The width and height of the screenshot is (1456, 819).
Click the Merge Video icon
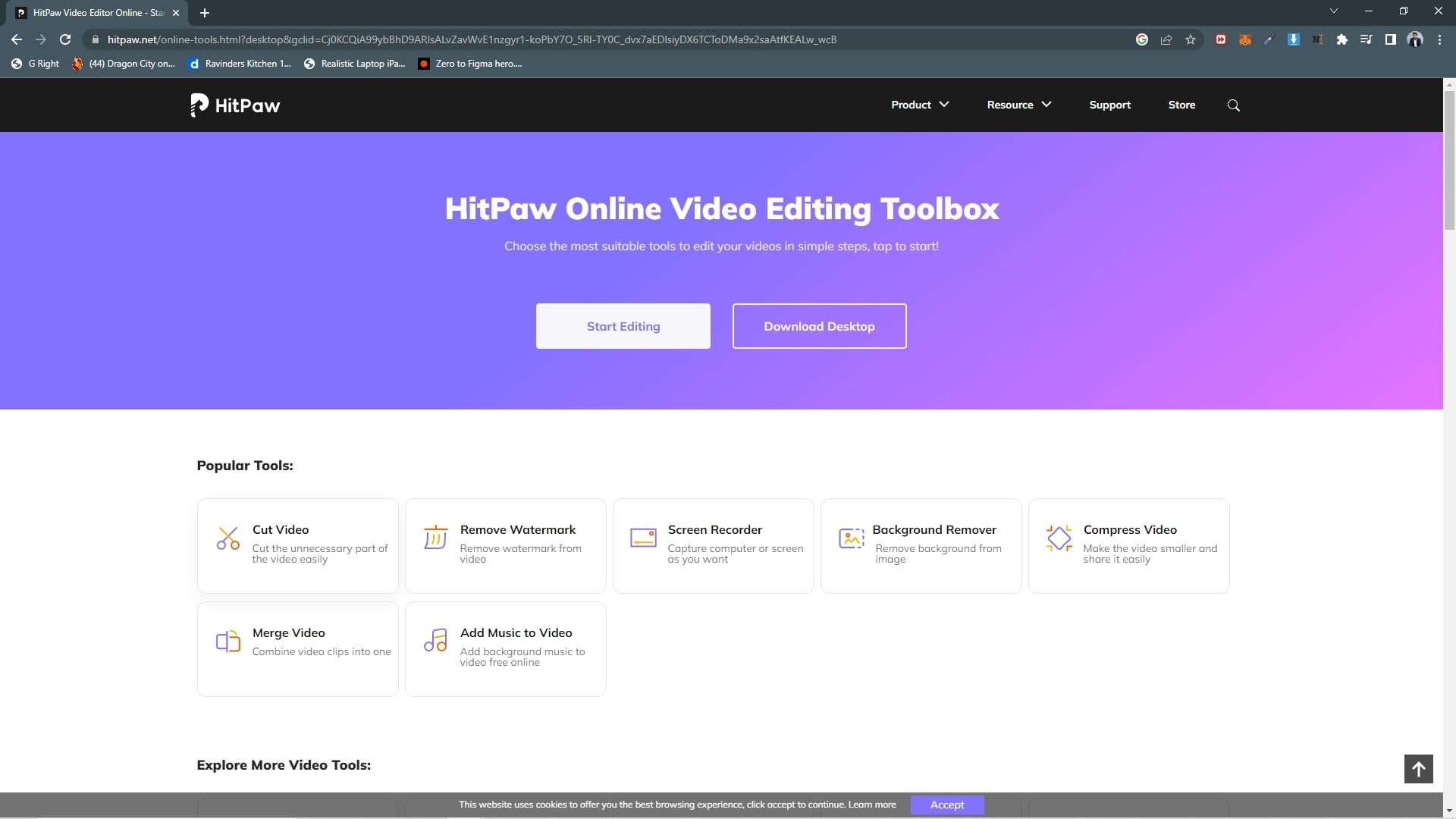click(227, 642)
